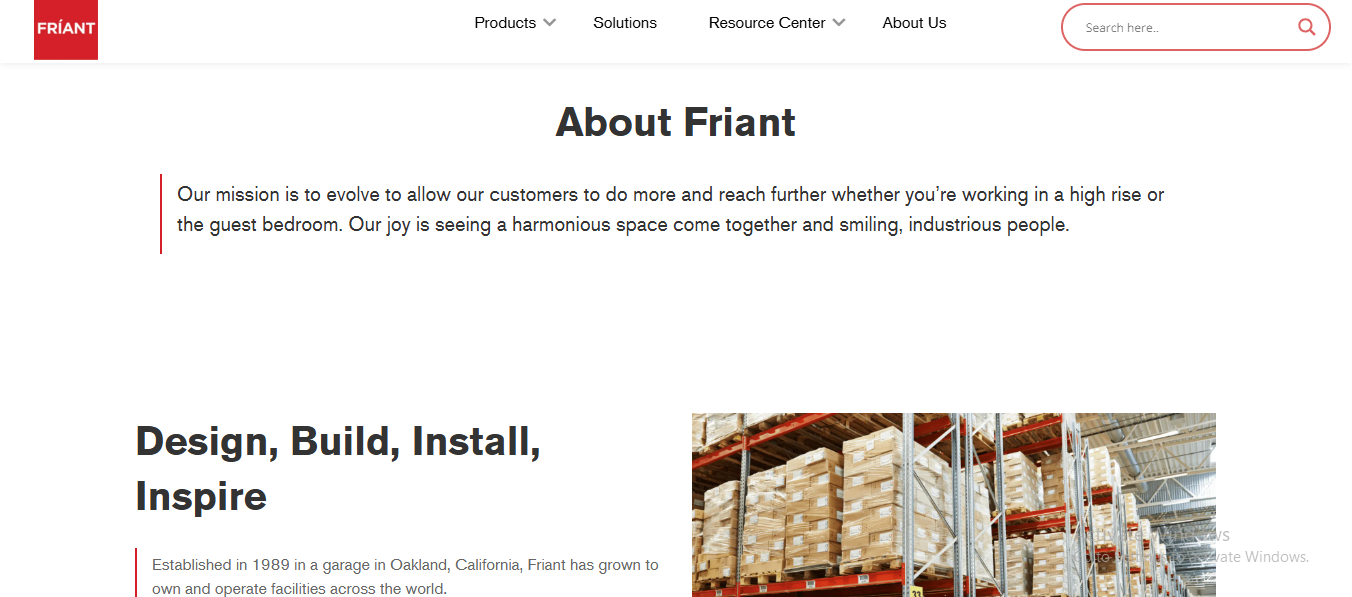Click the "Activate Windows" watermark text
Screen dimensions: 1352x597
pyautogui.click(x=1240, y=557)
